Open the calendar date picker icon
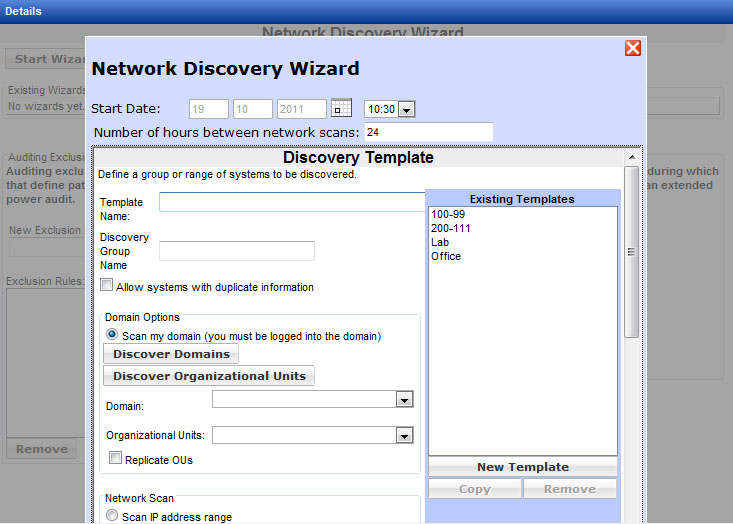 pyautogui.click(x=341, y=108)
